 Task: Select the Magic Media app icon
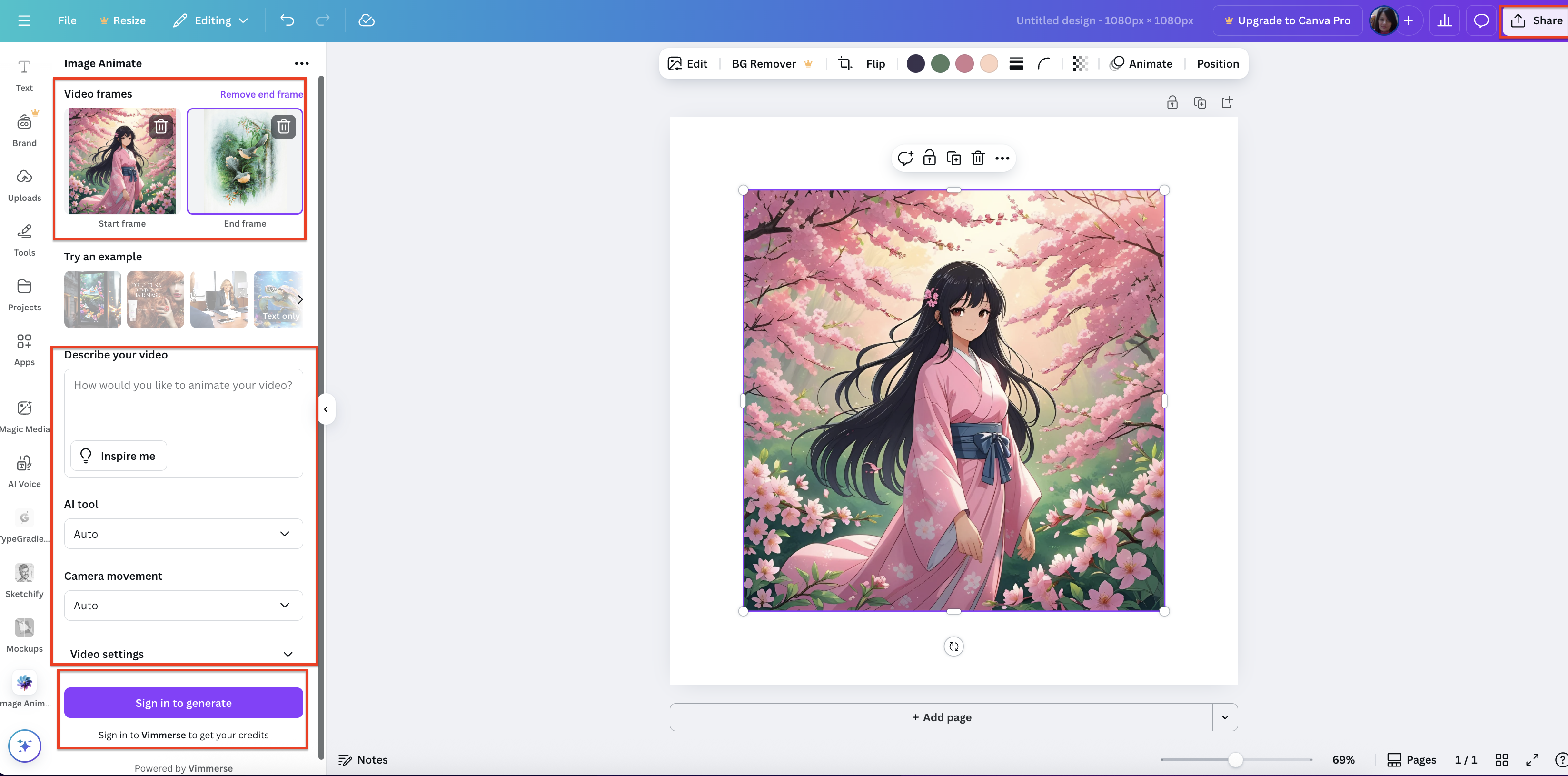(x=24, y=414)
